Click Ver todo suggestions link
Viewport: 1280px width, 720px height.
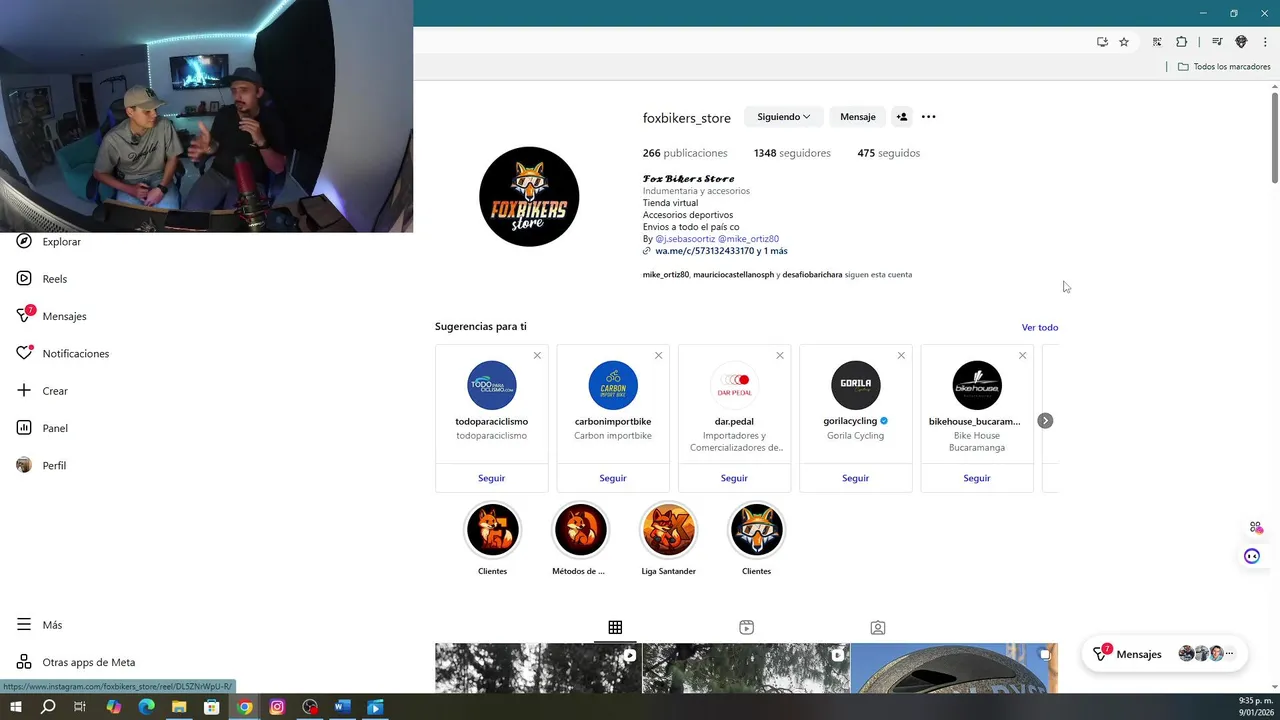coord(1039,328)
